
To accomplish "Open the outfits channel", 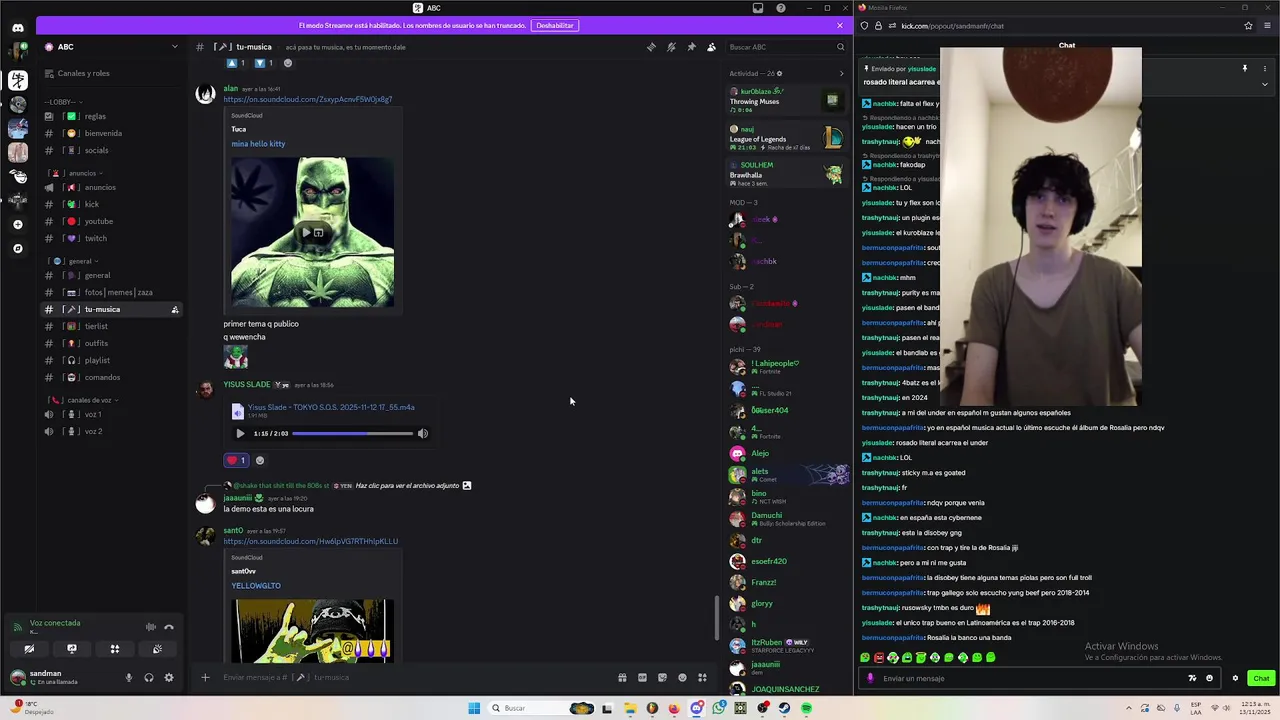I will tap(110, 343).
